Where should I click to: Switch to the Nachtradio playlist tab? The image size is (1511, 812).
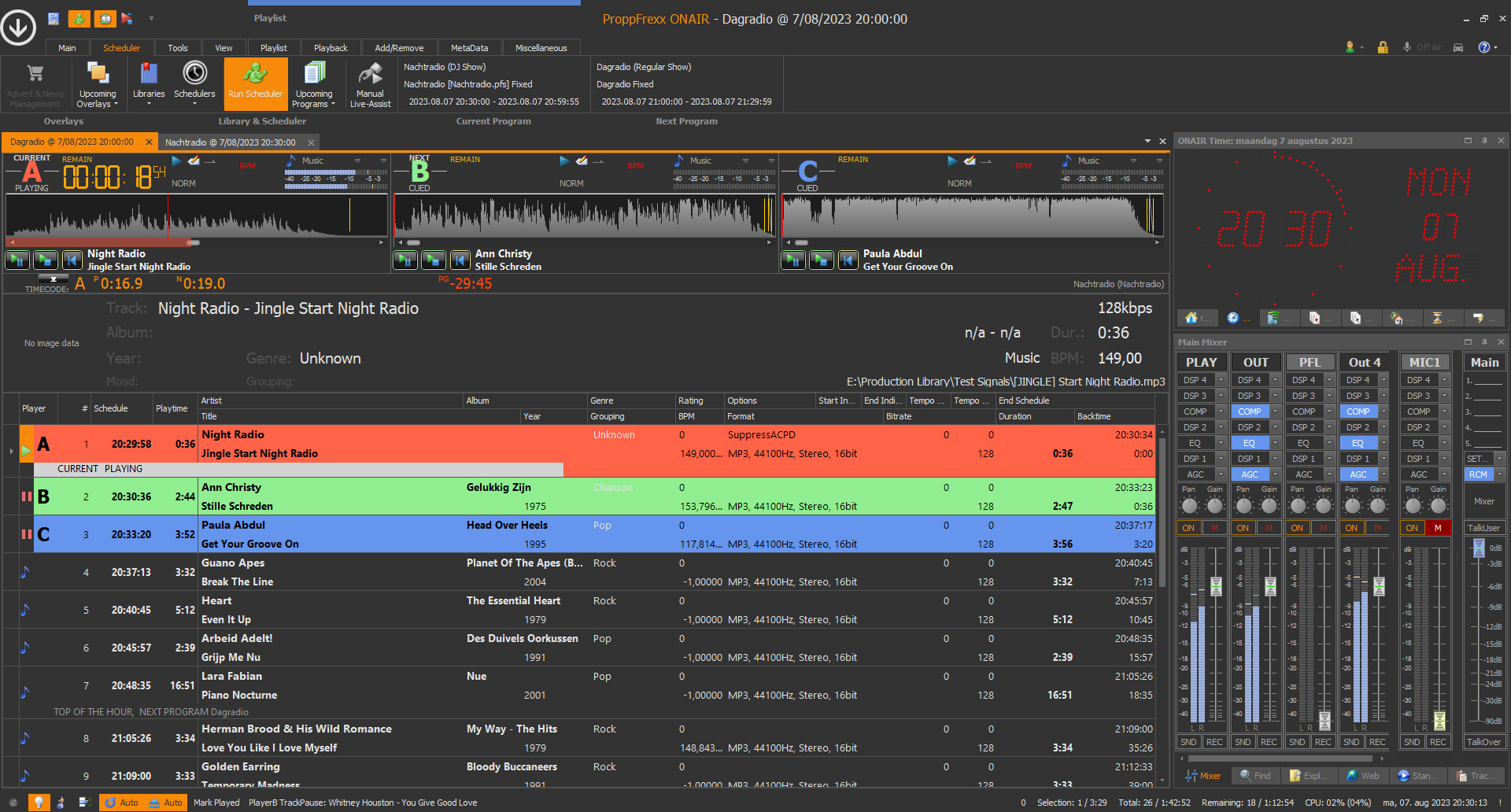[x=230, y=142]
